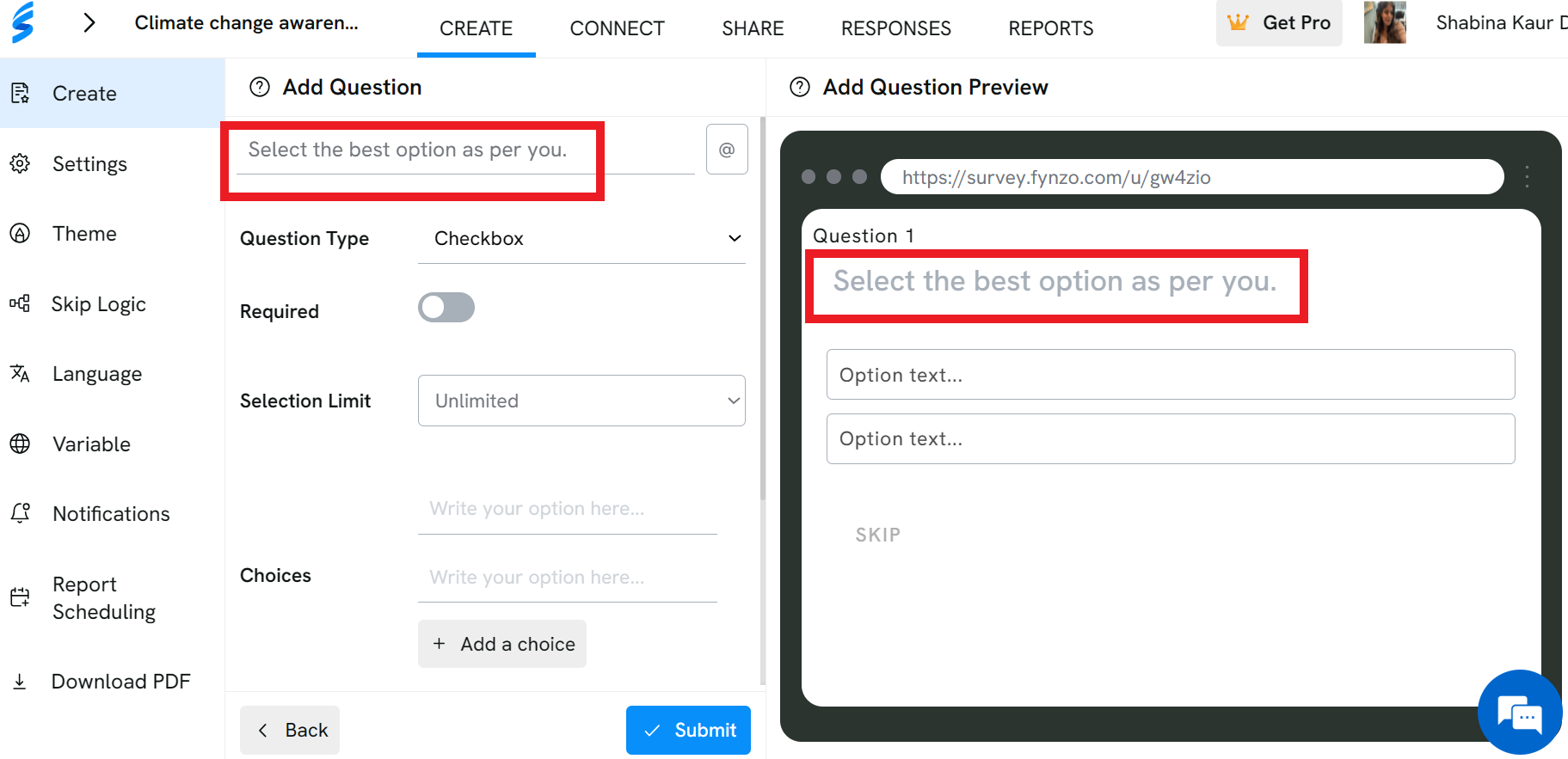
Task: Open the Selection Limit Unlimited dropdown
Action: coord(581,401)
